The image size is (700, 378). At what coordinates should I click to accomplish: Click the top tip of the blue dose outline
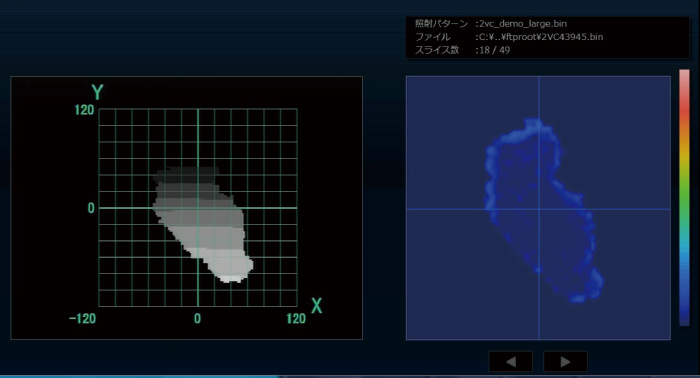pos(534,122)
